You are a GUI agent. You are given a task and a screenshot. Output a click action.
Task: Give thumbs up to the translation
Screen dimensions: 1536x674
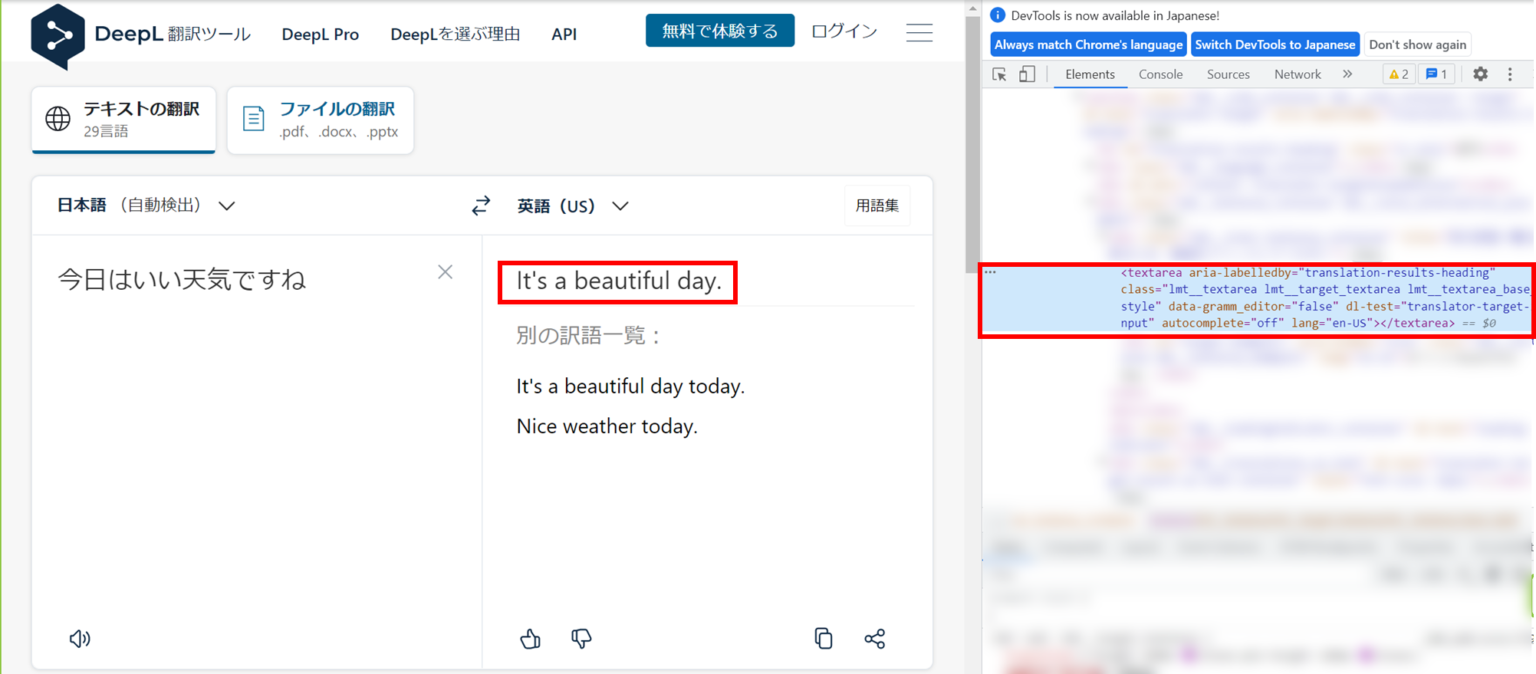tap(530, 638)
